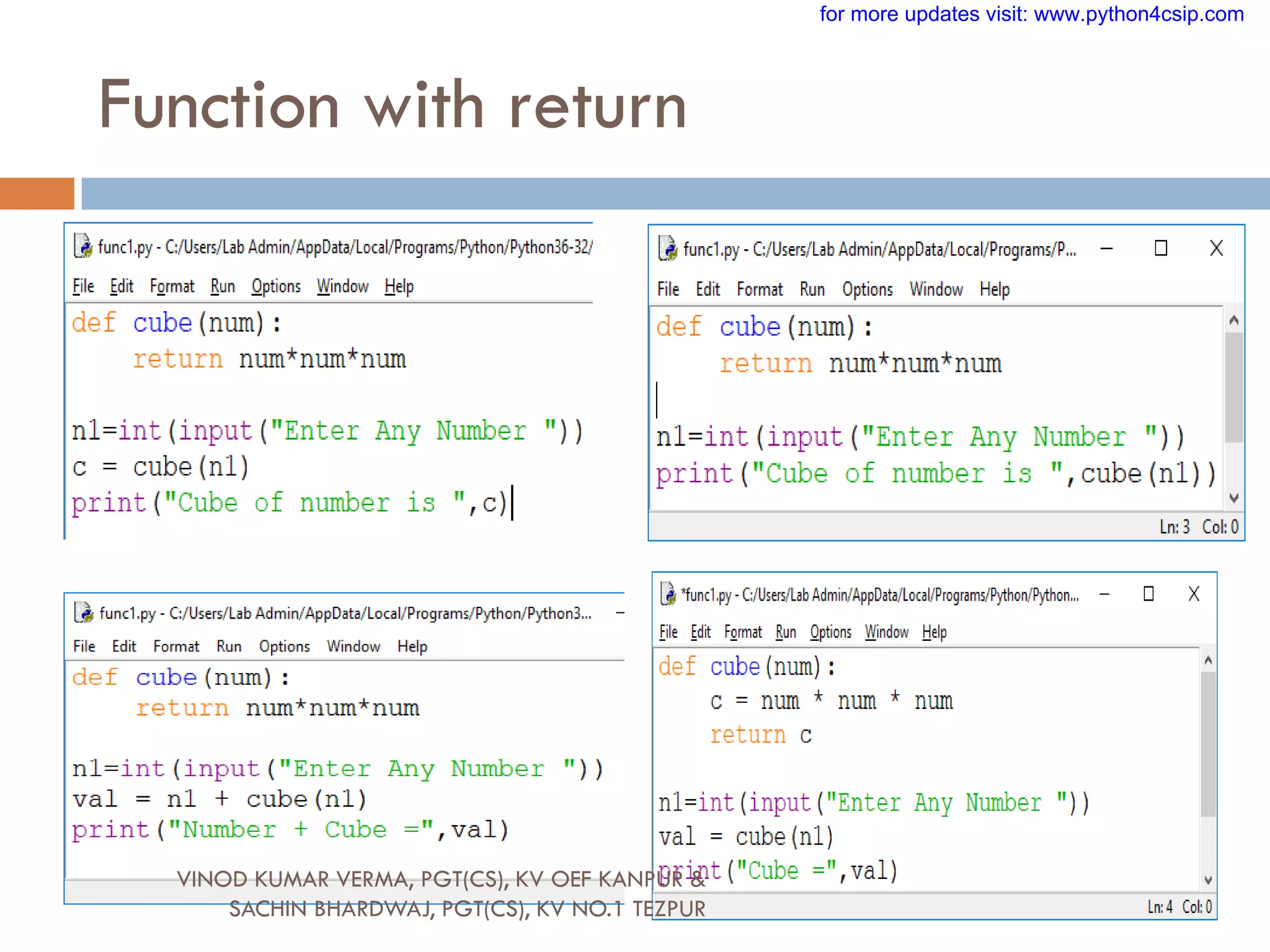Open Edit menu in the top-left window
The width and height of the screenshot is (1270, 952).
(x=122, y=286)
